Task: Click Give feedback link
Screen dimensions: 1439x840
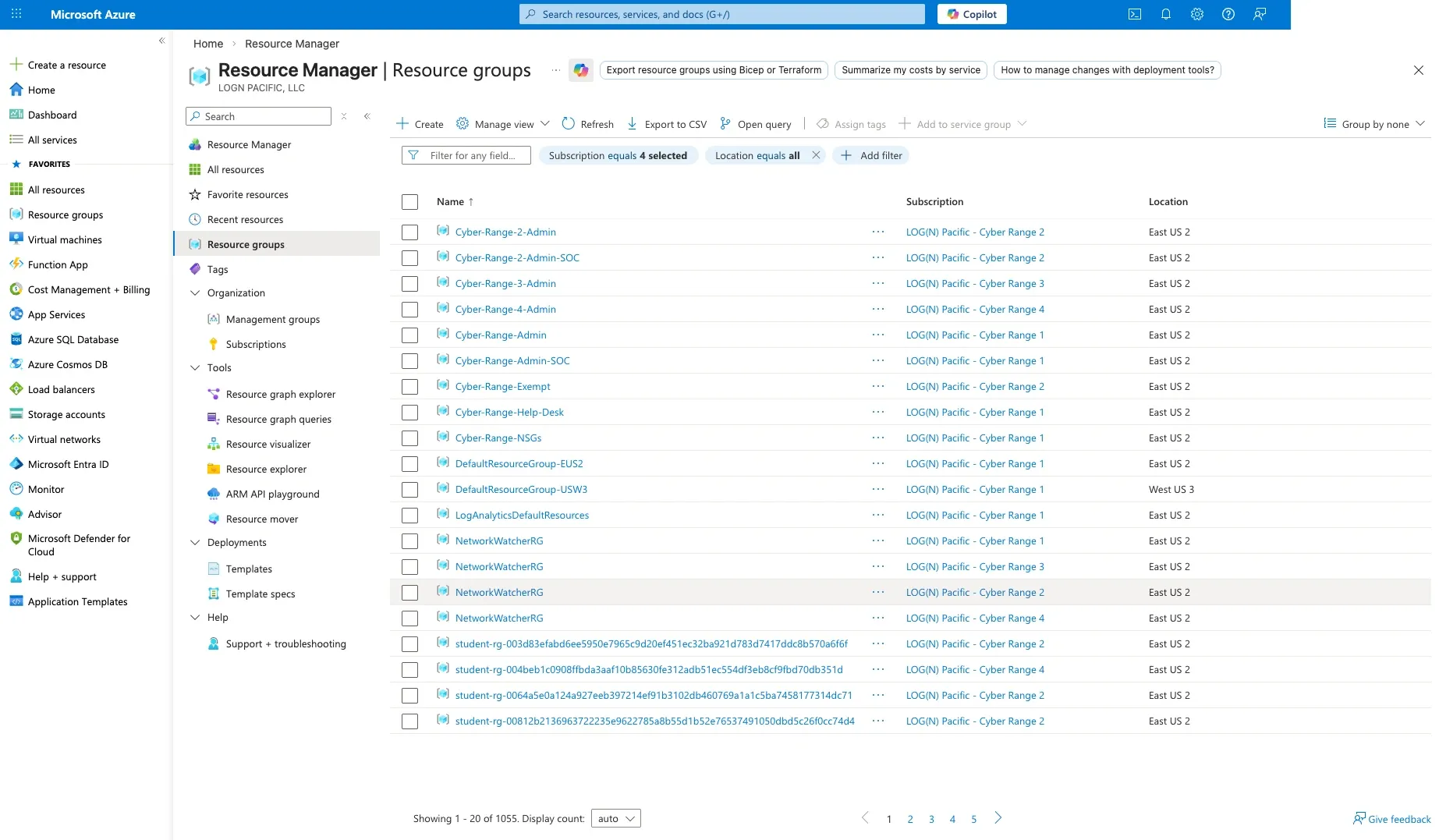Action: pyautogui.click(x=1392, y=819)
